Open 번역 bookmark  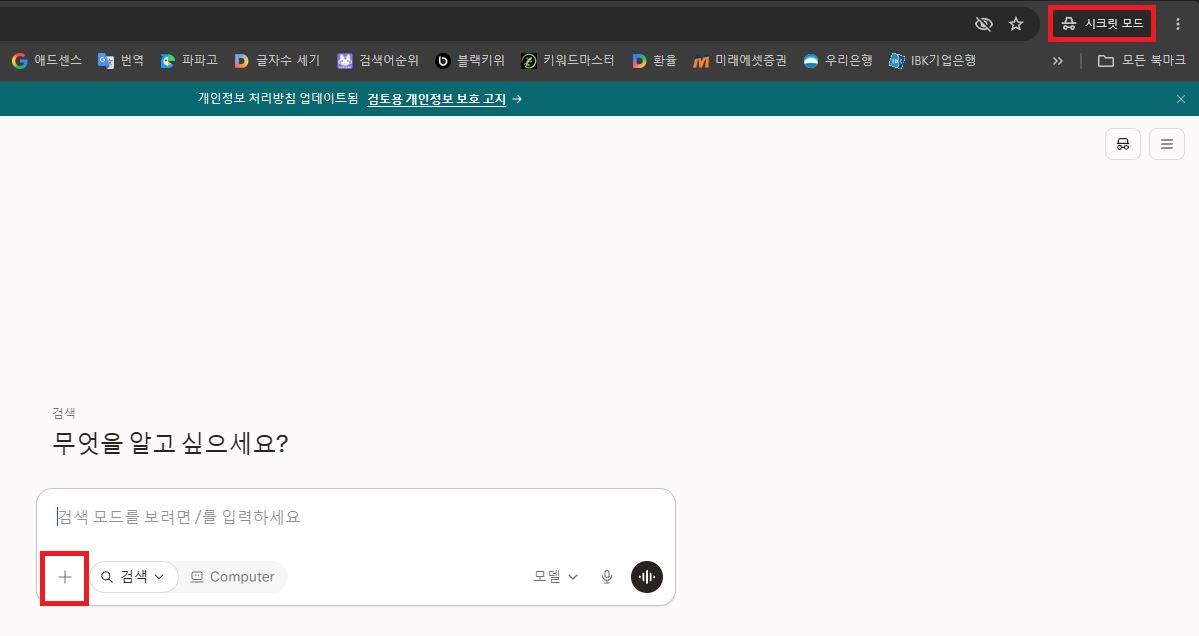tap(121, 60)
